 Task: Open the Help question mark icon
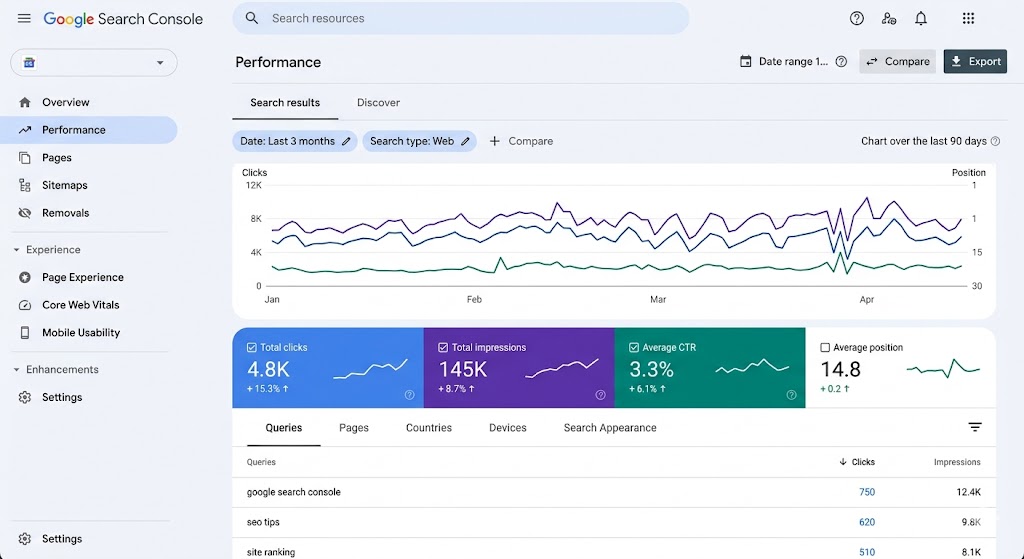tap(856, 18)
